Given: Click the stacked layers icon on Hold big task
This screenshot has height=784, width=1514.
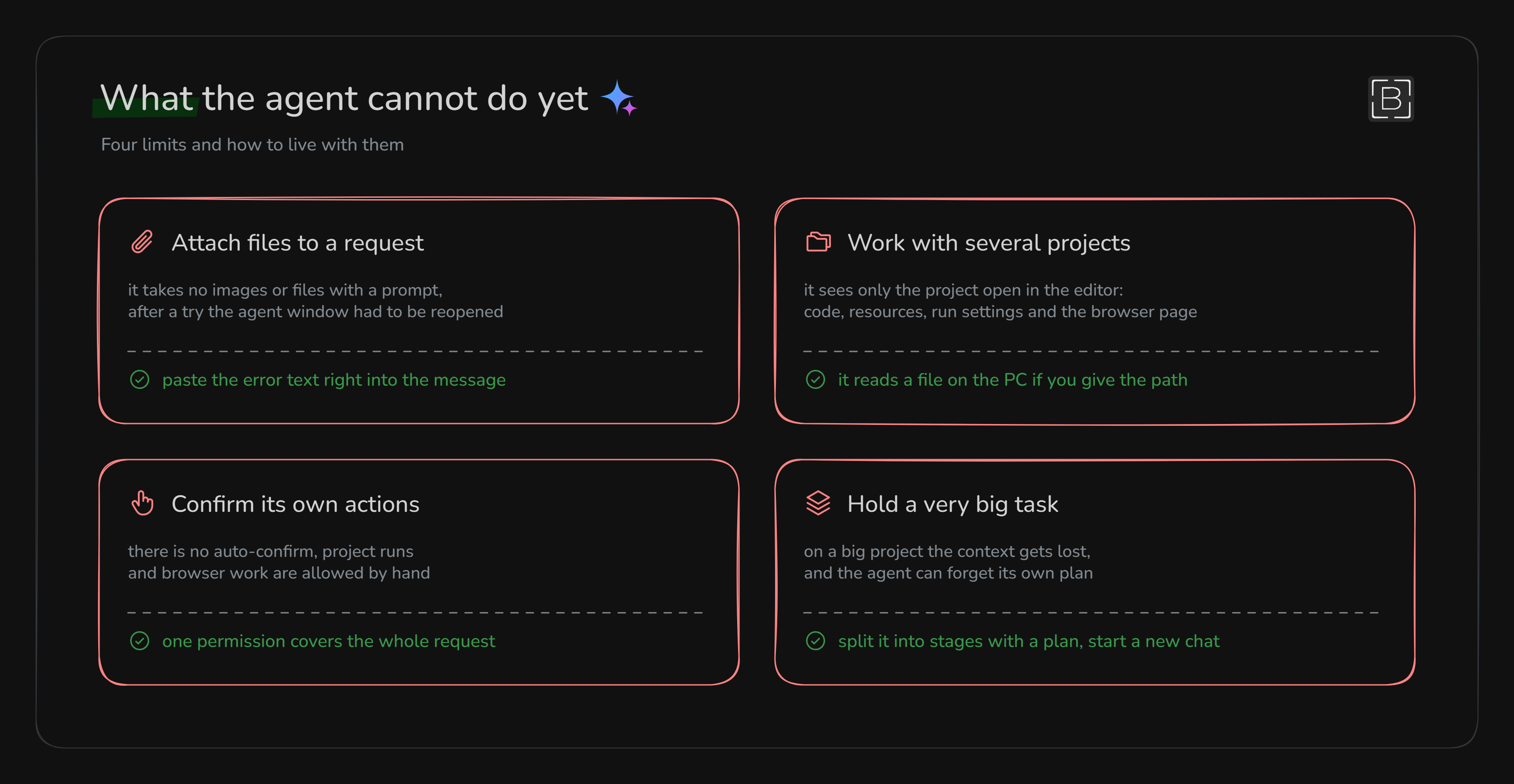Looking at the screenshot, I should (818, 503).
